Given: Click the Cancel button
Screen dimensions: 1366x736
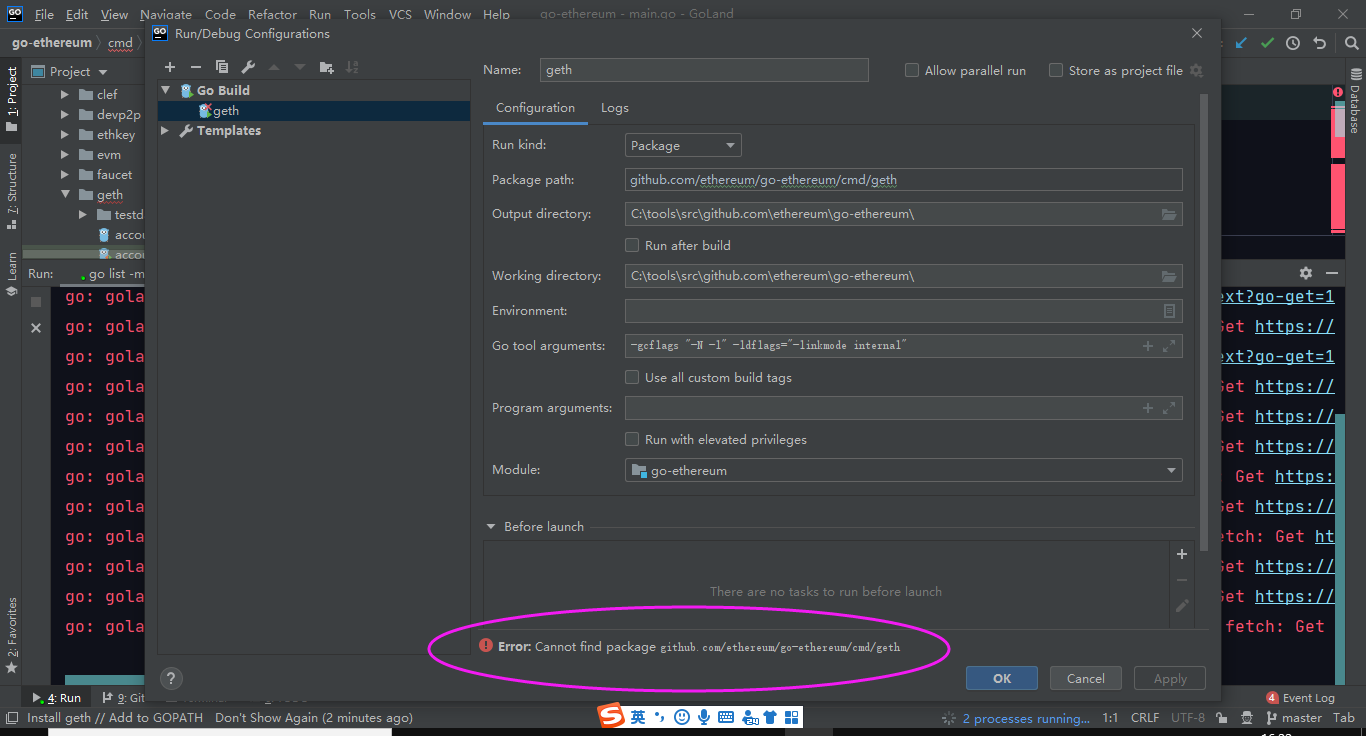Looking at the screenshot, I should click(x=1086, y=678).
